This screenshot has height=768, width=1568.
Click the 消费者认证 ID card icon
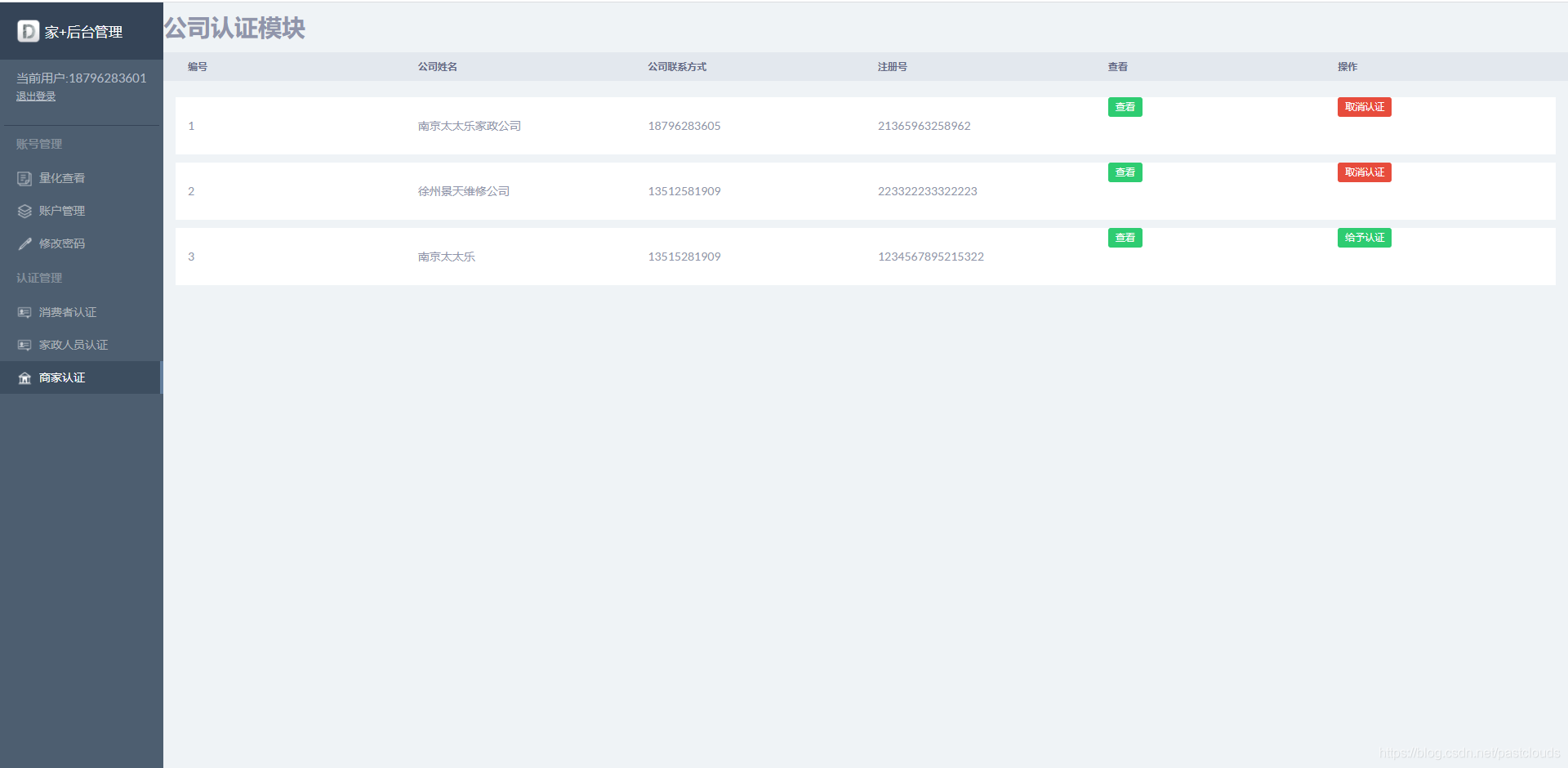pyautogui.click(x=24, y=312)
